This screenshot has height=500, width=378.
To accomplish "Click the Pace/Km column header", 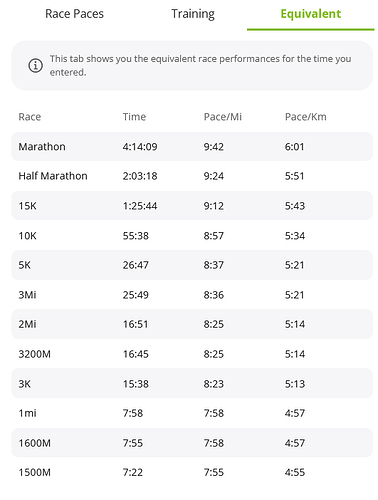I will [306, 117].
